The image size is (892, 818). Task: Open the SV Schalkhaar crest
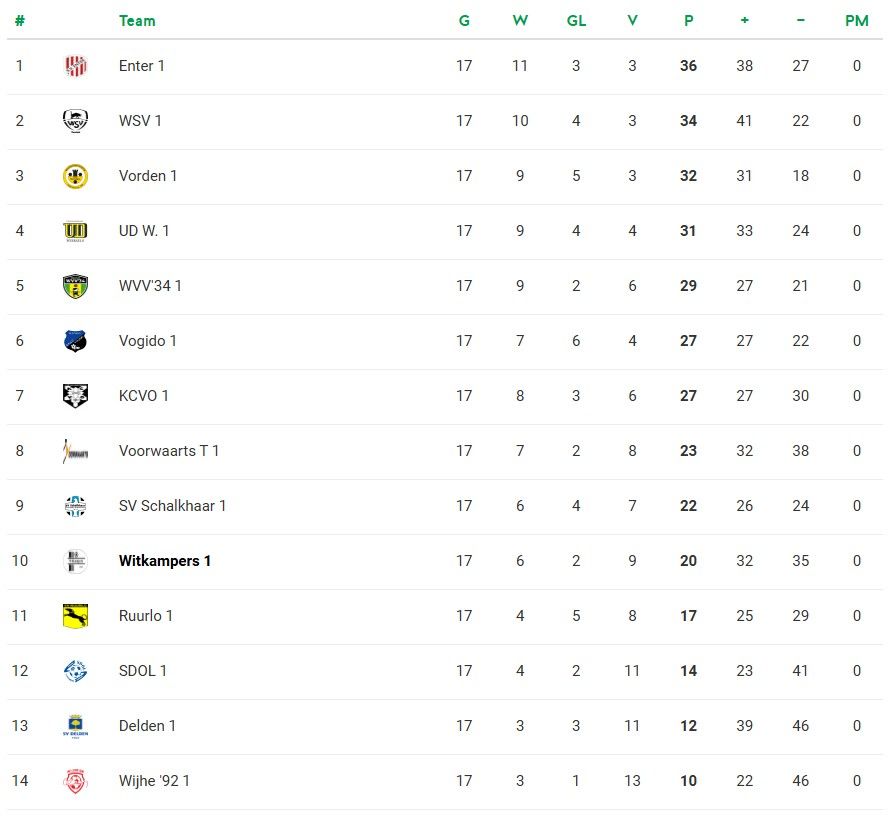(75, 506)
